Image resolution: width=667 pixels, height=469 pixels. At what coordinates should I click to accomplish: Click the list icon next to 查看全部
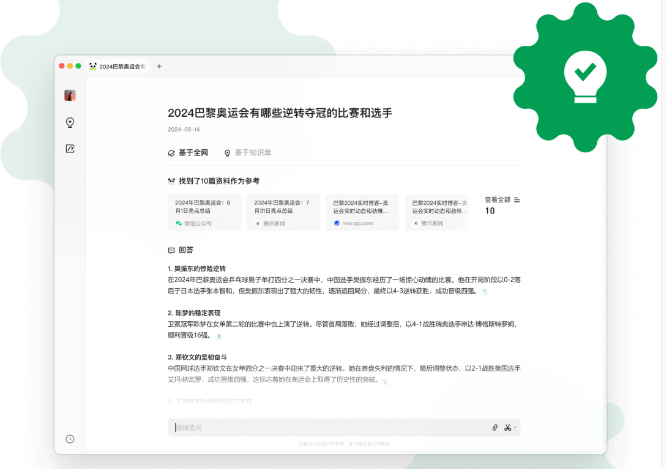click(517, 199)
